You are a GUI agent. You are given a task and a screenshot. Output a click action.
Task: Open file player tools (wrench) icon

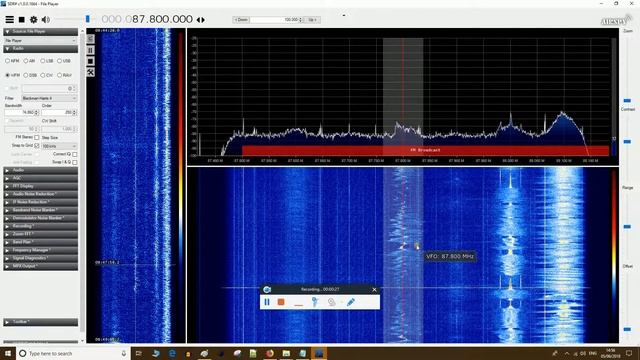(x=90, y=72)
